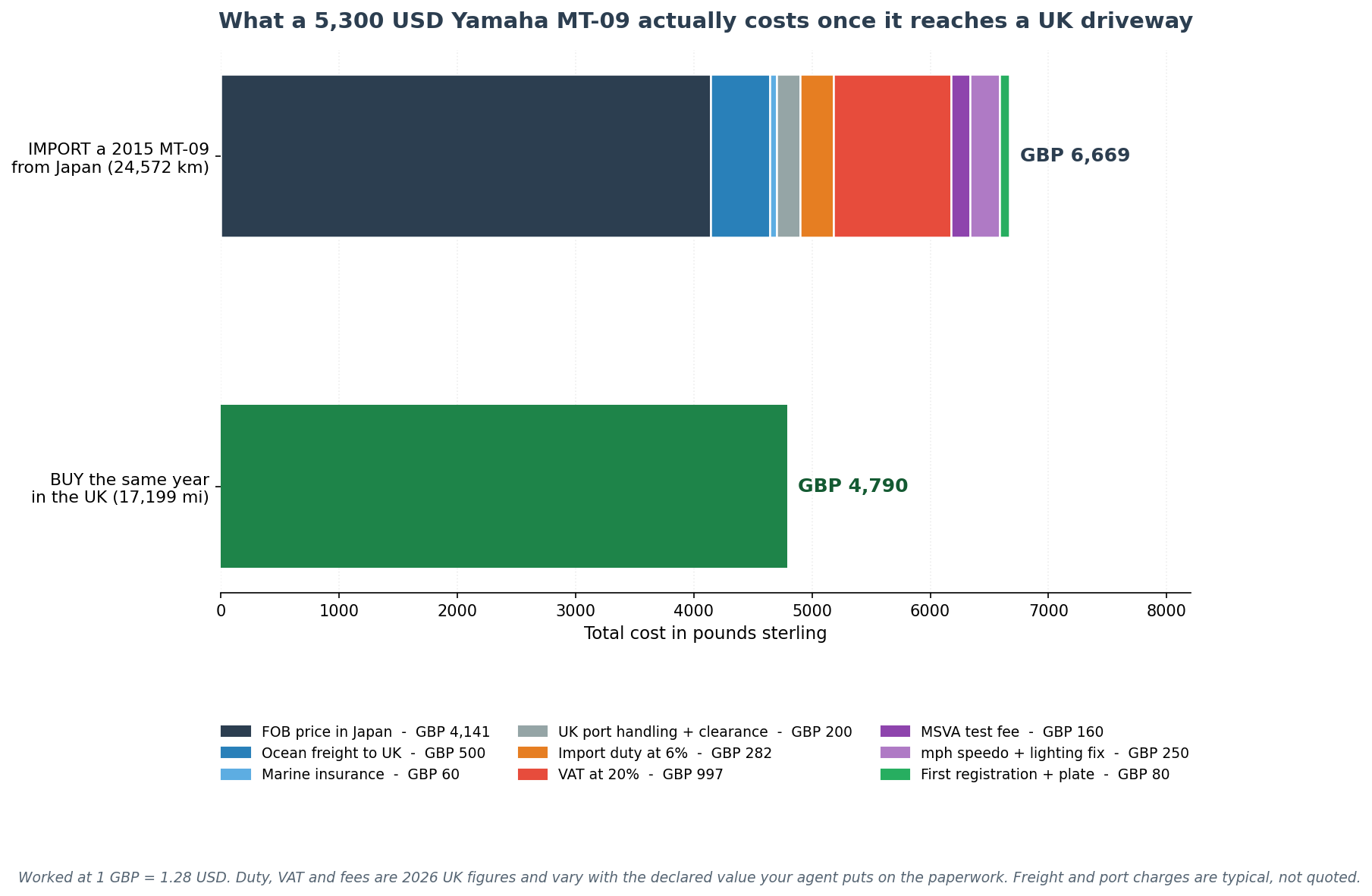Screen dimensions: 1372x896
Task: Click the BUY the same year axis label
Action: 120,488
